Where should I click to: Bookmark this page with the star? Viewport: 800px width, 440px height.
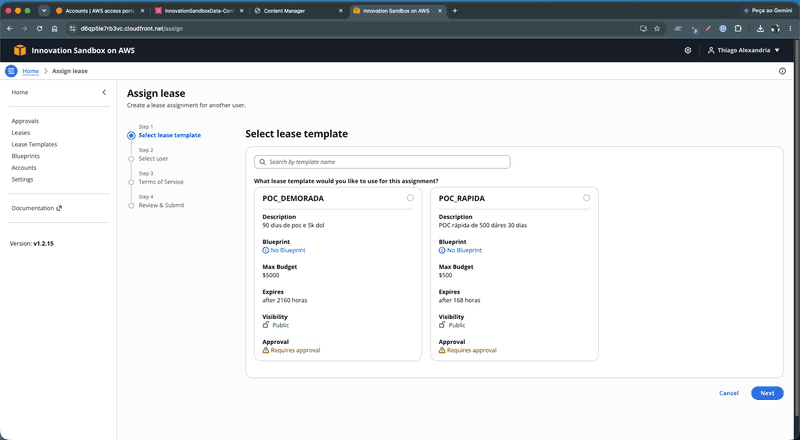coord(657,29)
